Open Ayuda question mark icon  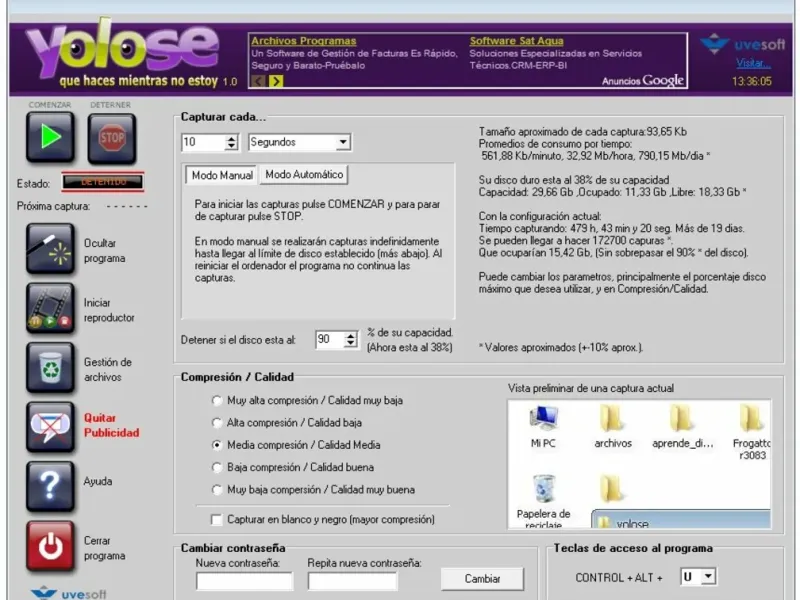coord(50,486)
